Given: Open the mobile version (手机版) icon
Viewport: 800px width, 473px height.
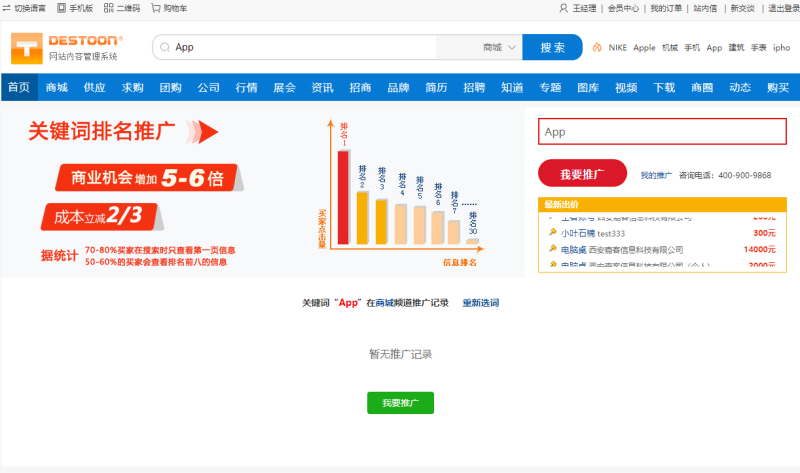Looking at the screenshot, I should (61, 8).
